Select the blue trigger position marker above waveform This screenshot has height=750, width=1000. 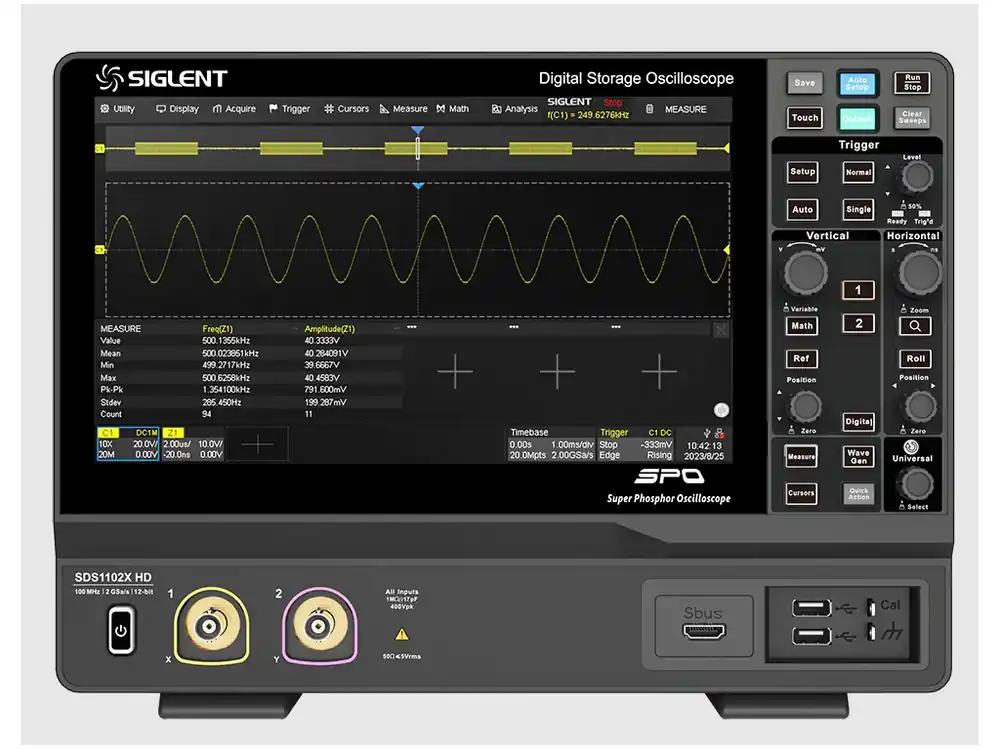(418, 186)
